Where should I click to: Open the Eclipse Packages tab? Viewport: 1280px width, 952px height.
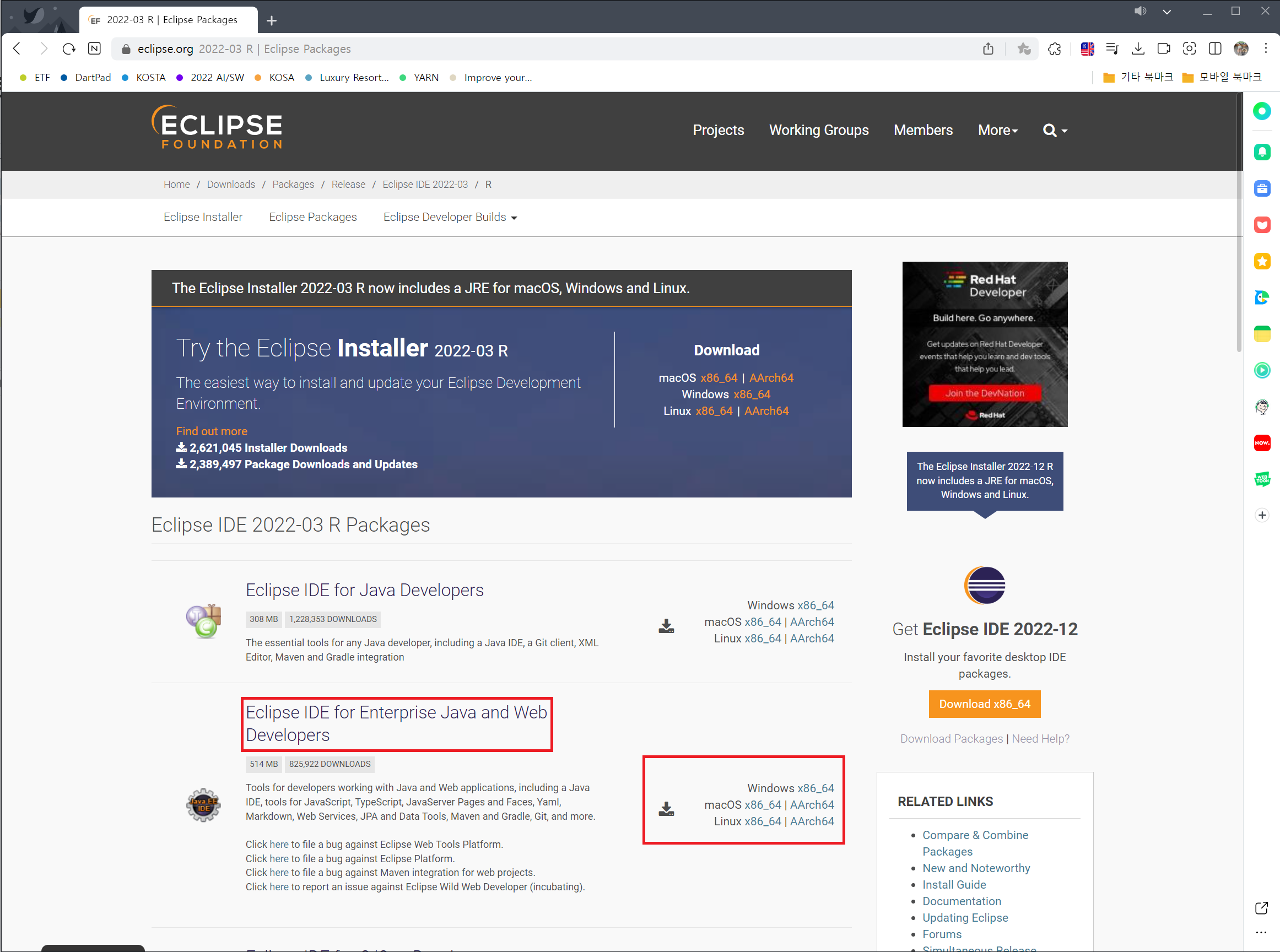[312, 217]
